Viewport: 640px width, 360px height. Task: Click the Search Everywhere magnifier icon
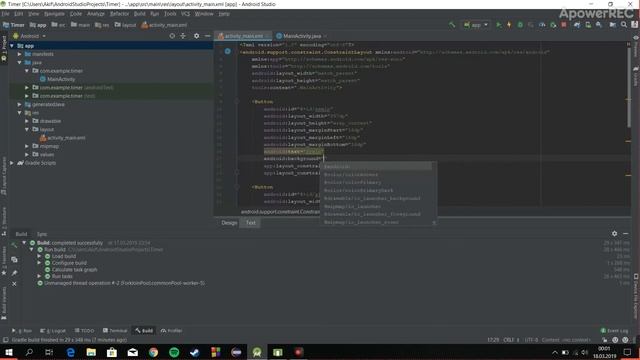tap(624, 25)
